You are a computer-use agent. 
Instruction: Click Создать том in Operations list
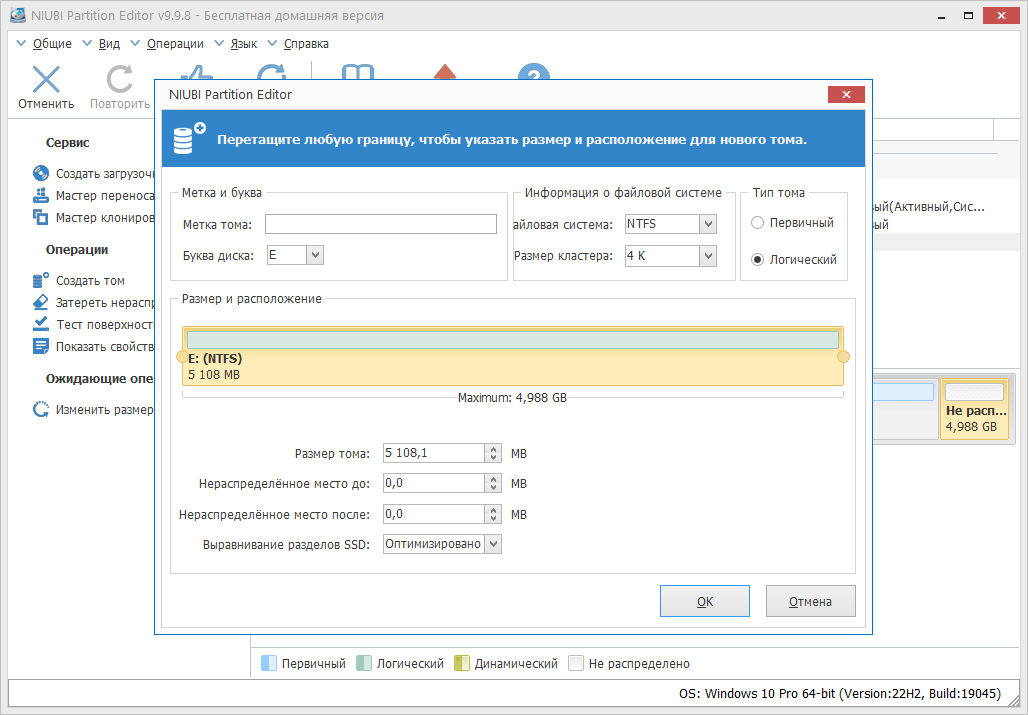coord(90,280)
